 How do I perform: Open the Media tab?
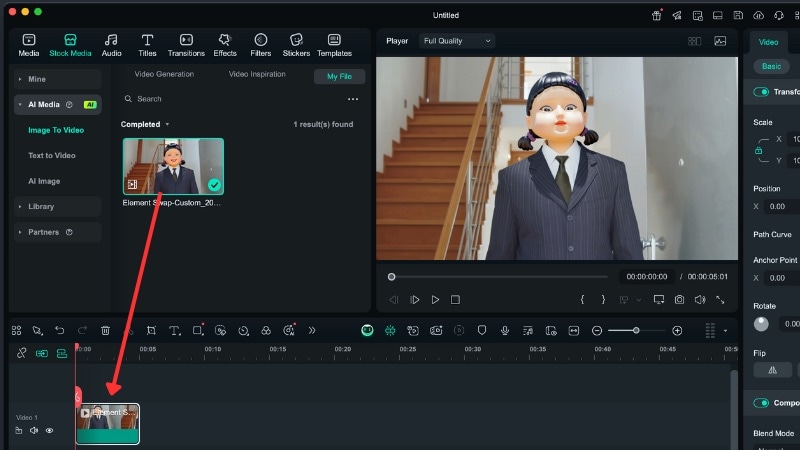(29, 45)
